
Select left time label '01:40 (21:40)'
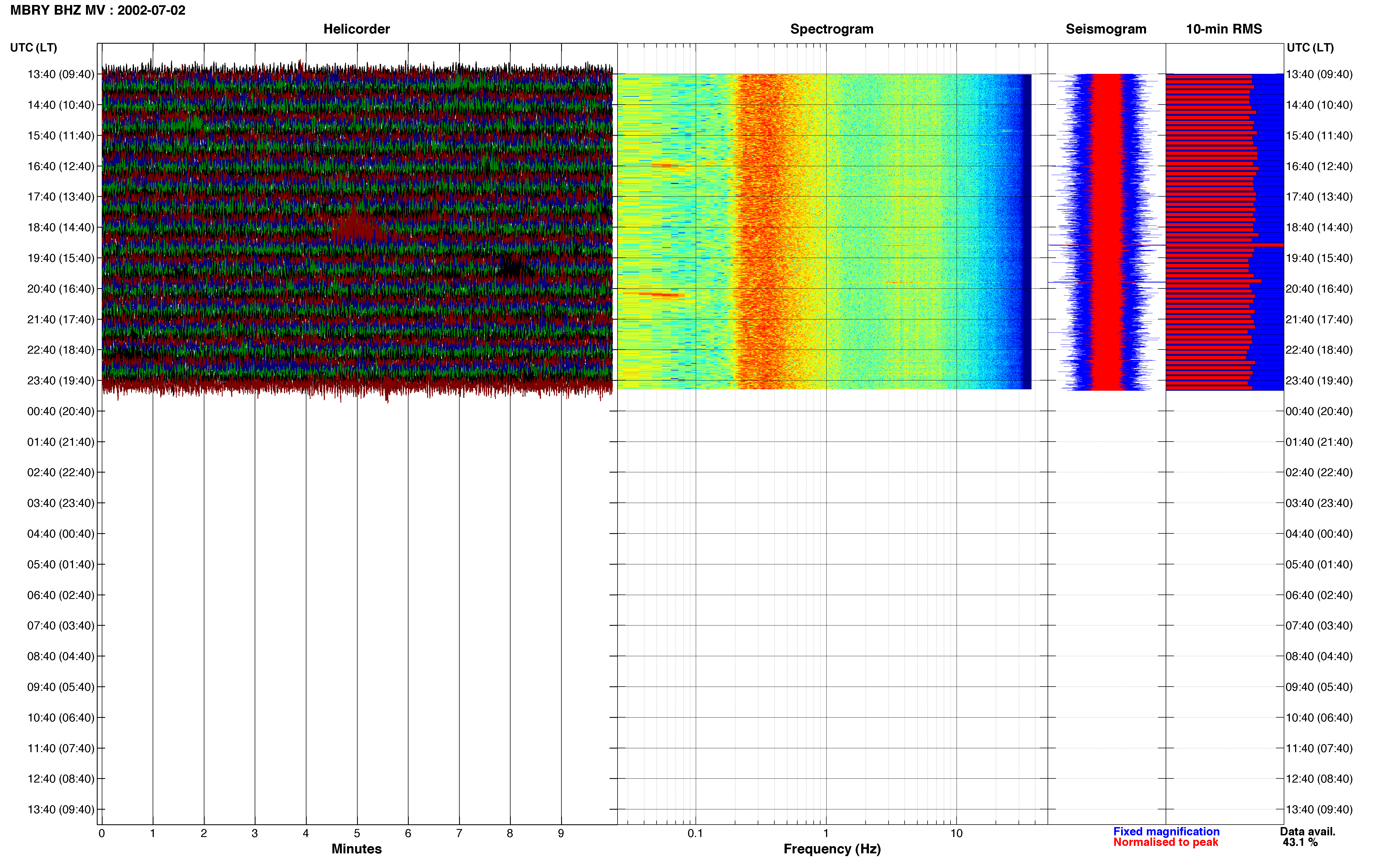[x=61, y=442]
